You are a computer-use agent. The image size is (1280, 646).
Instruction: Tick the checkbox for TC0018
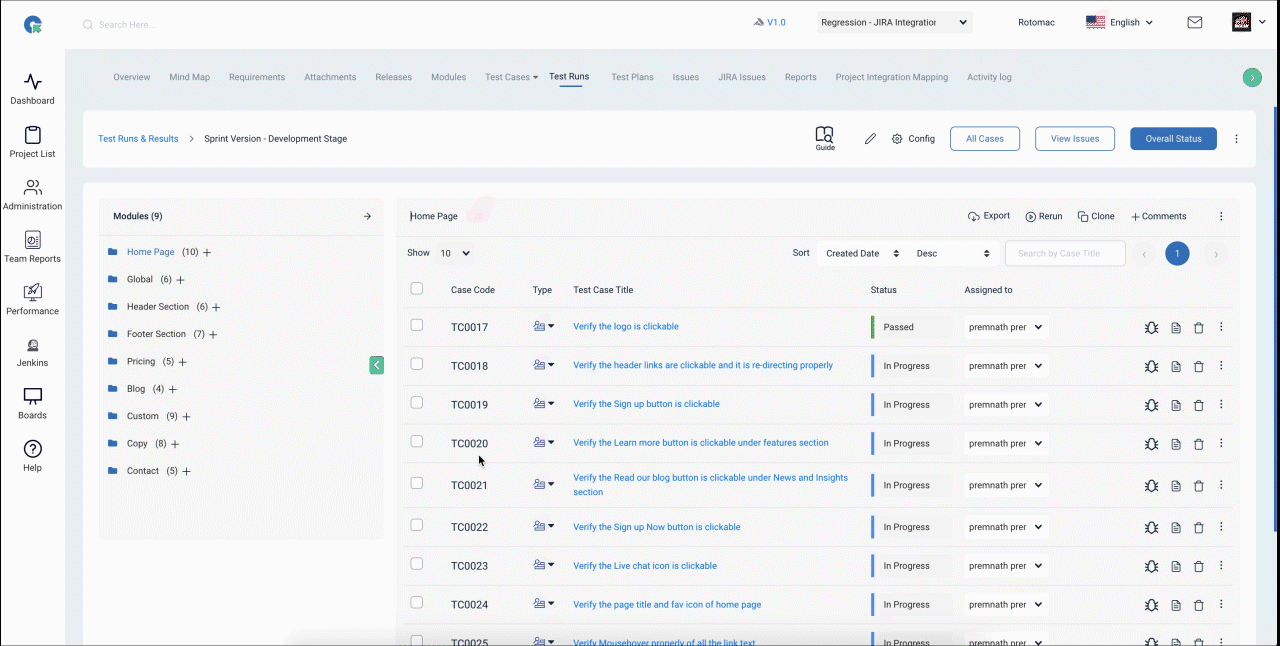[x=417, y=364]
